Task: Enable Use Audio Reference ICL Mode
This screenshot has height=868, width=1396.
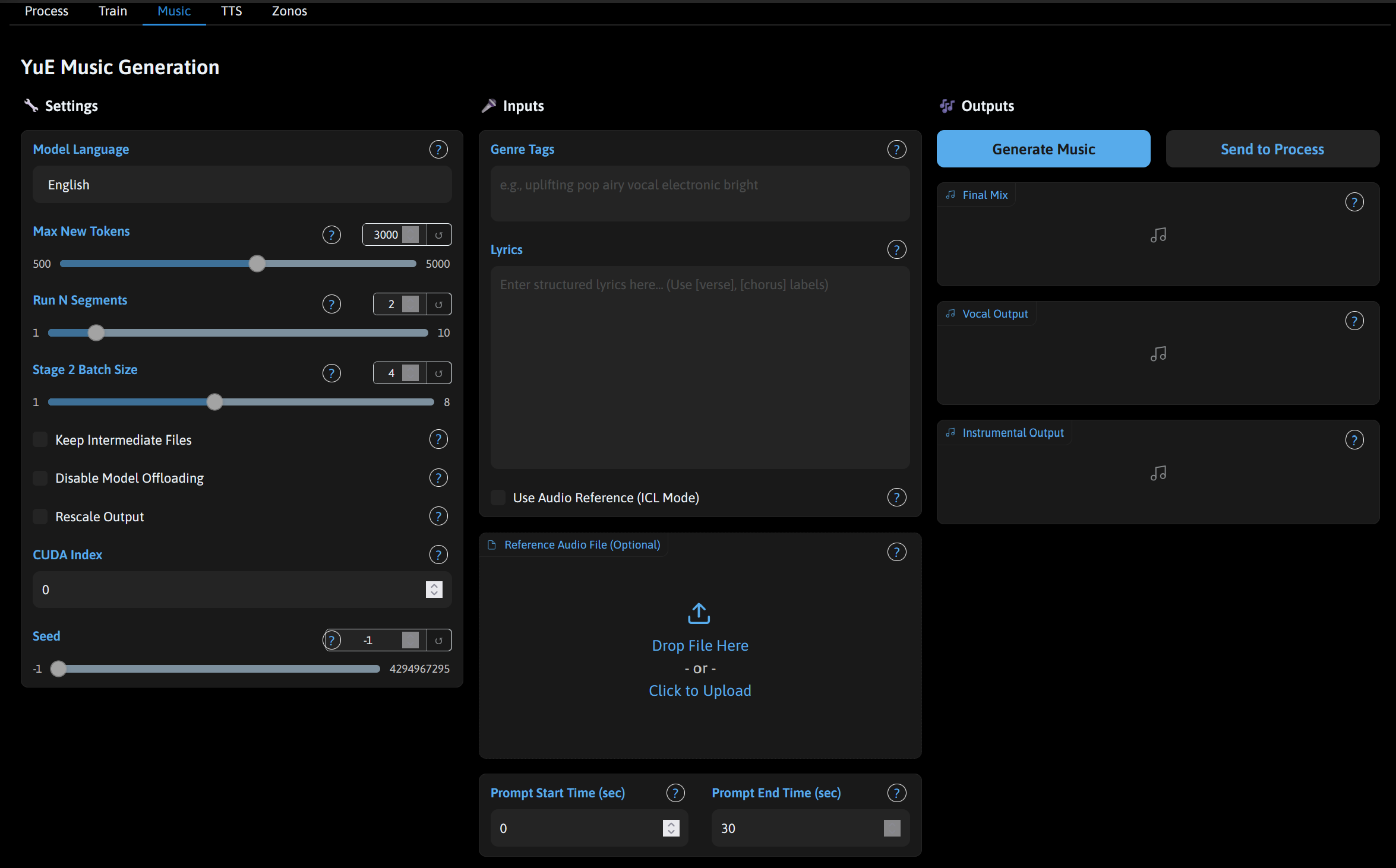Action: (497, 498)
